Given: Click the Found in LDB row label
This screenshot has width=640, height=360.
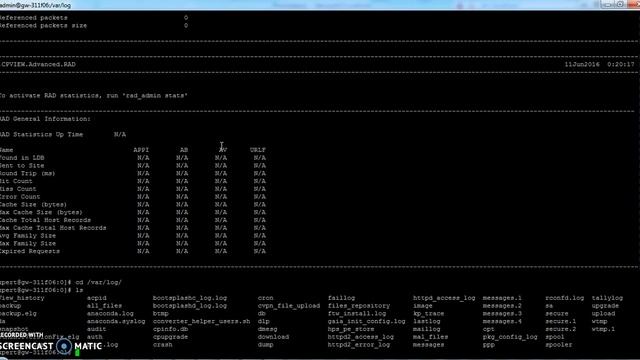Looking at the screenshot, I should [22, 158].
